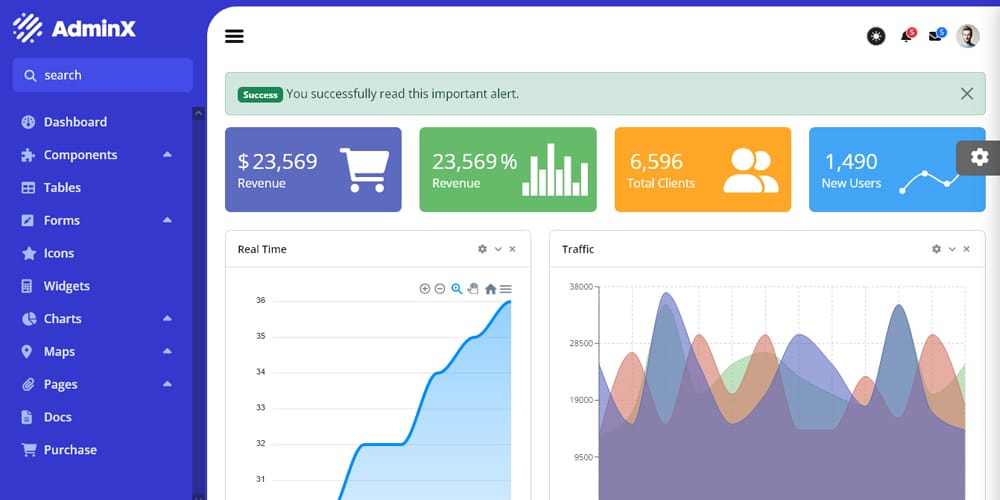Image resolution: width=1000 pixels, height=500 pixels.
Task: Toggle the dark/light theme icon
Action: click(876, 37)
